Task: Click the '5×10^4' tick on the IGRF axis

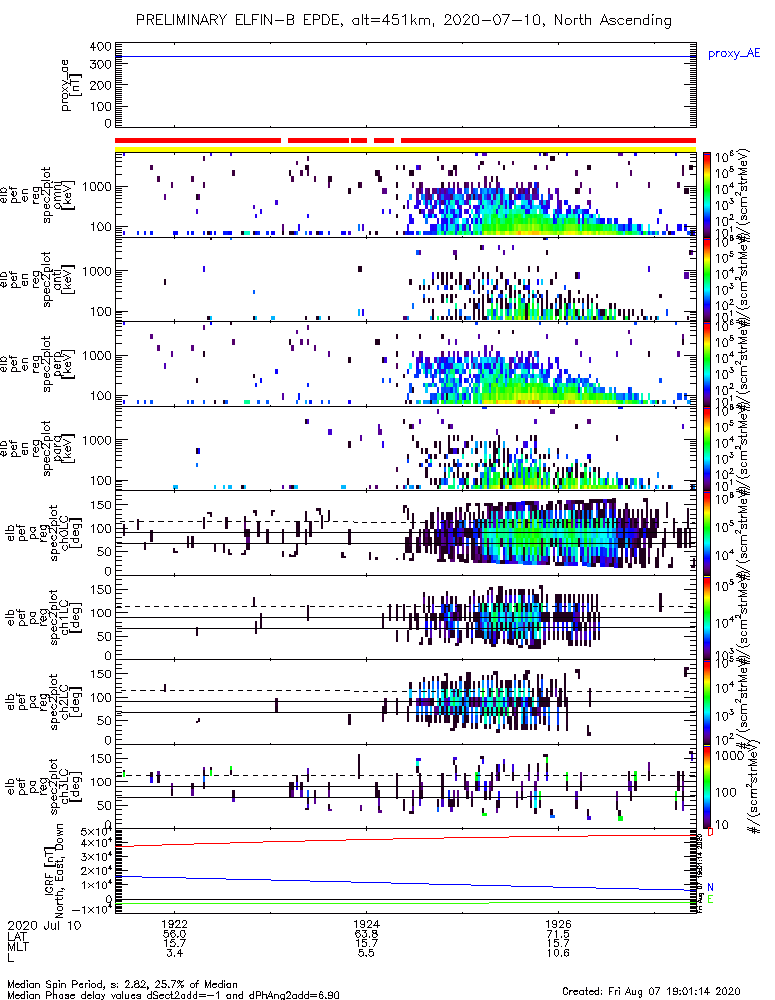Action: point(96,832)
